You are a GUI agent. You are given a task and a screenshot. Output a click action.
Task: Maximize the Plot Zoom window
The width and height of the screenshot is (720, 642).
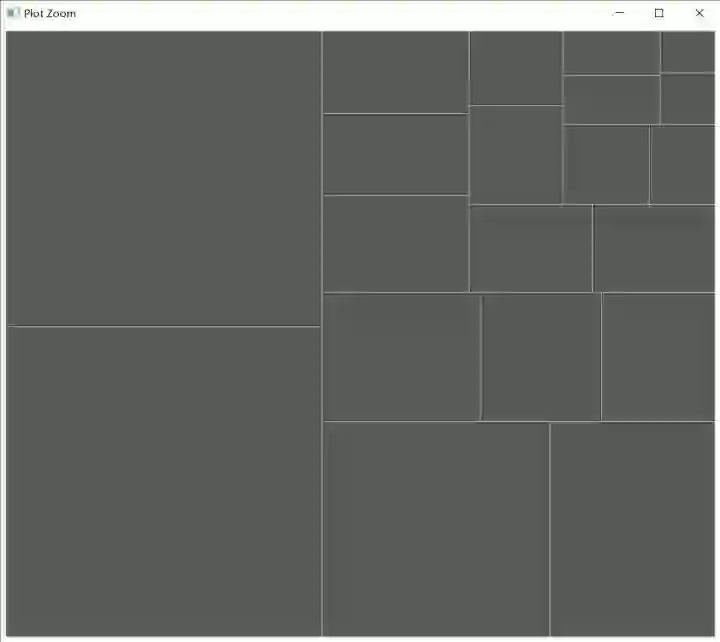pos(659,13)
